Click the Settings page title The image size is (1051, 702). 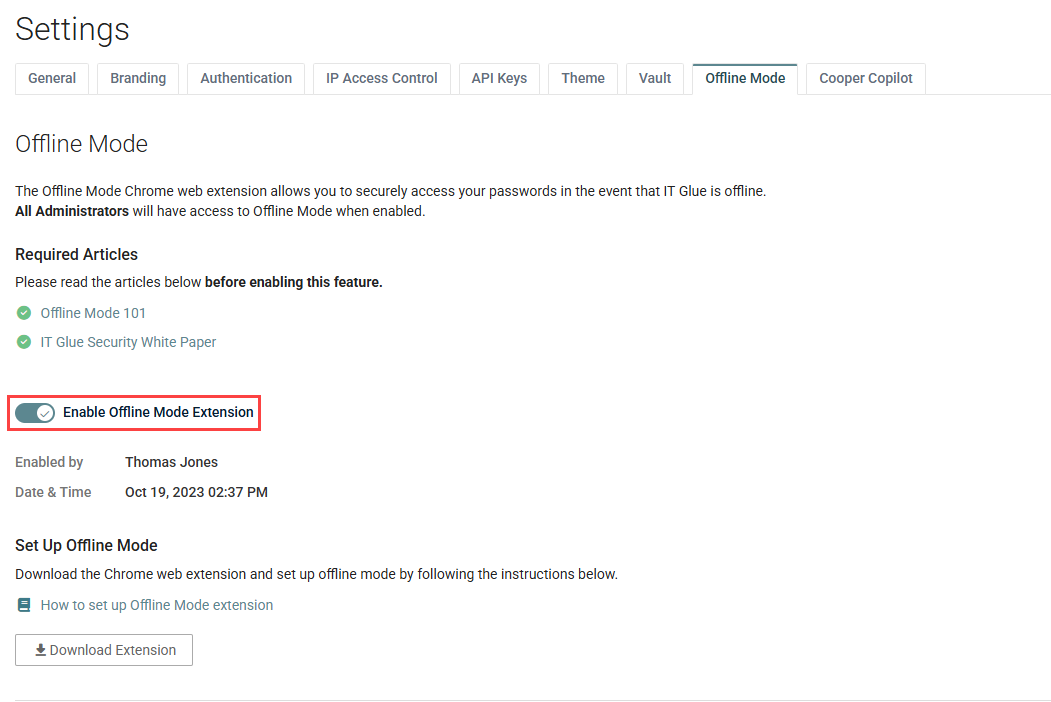point(72,30)
